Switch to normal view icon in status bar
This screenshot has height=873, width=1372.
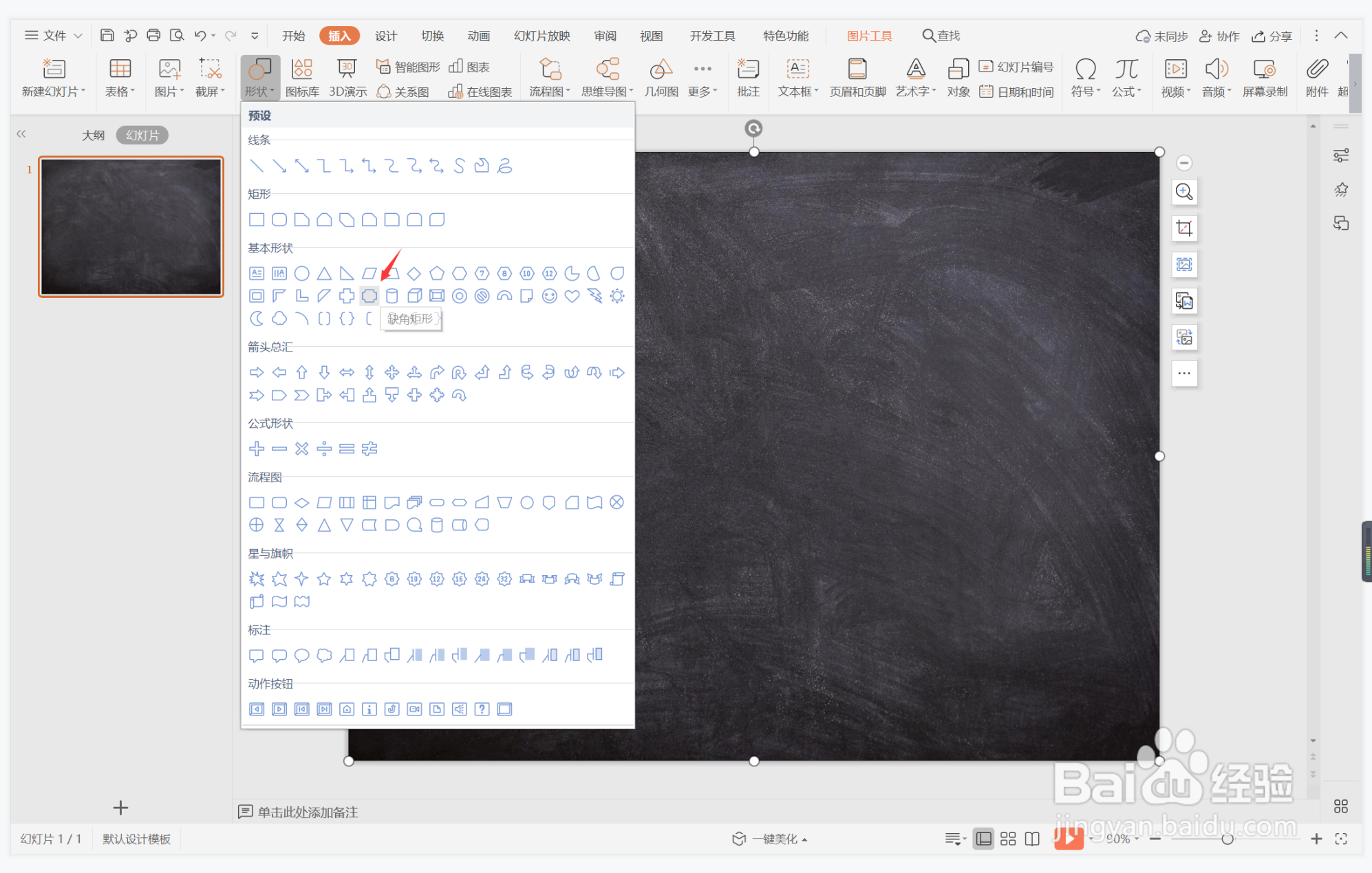[984, 839]
